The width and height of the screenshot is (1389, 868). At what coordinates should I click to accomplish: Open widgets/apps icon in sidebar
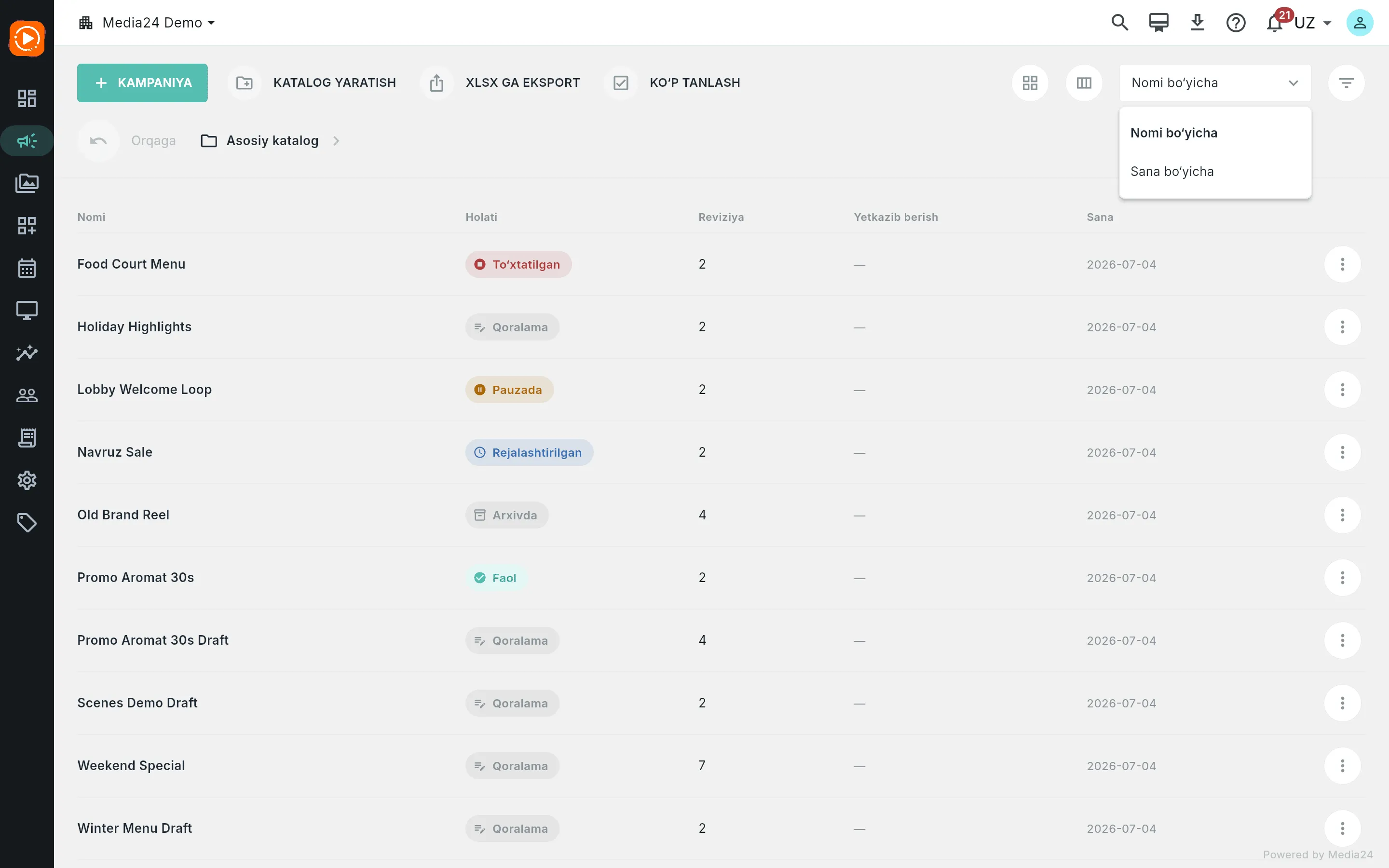pos(27,226)
